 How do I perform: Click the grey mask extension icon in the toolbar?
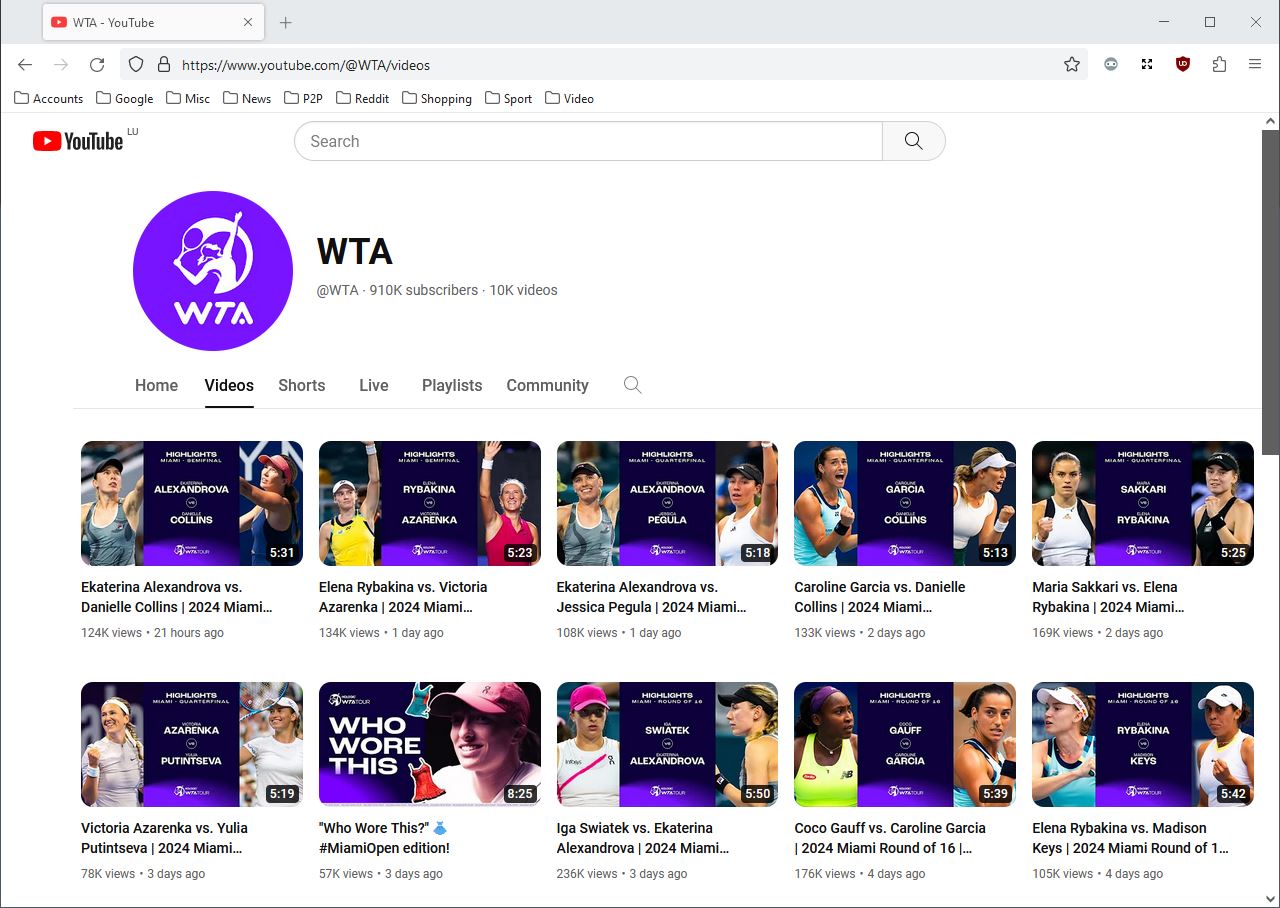coord(1111,65)
